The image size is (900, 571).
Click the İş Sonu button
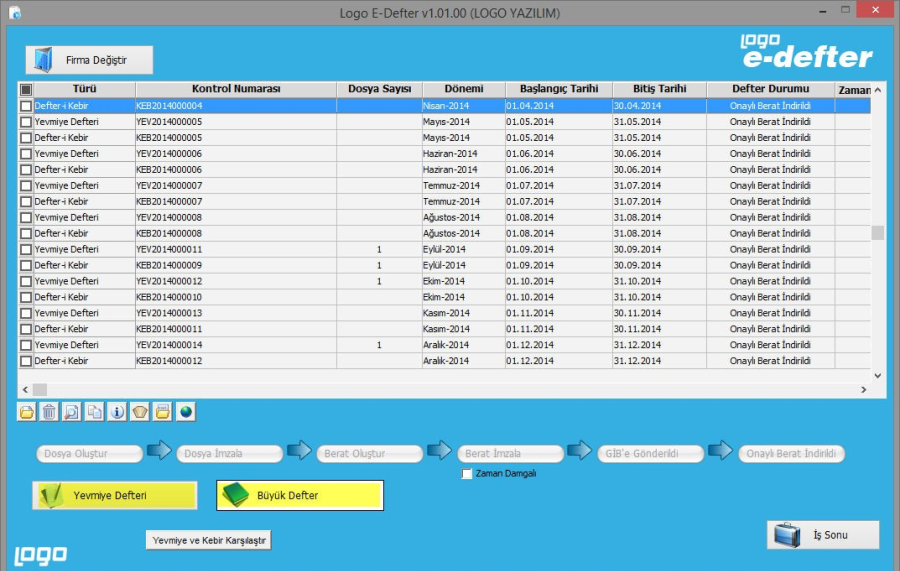pyautogui.click(x=823, y=535)
